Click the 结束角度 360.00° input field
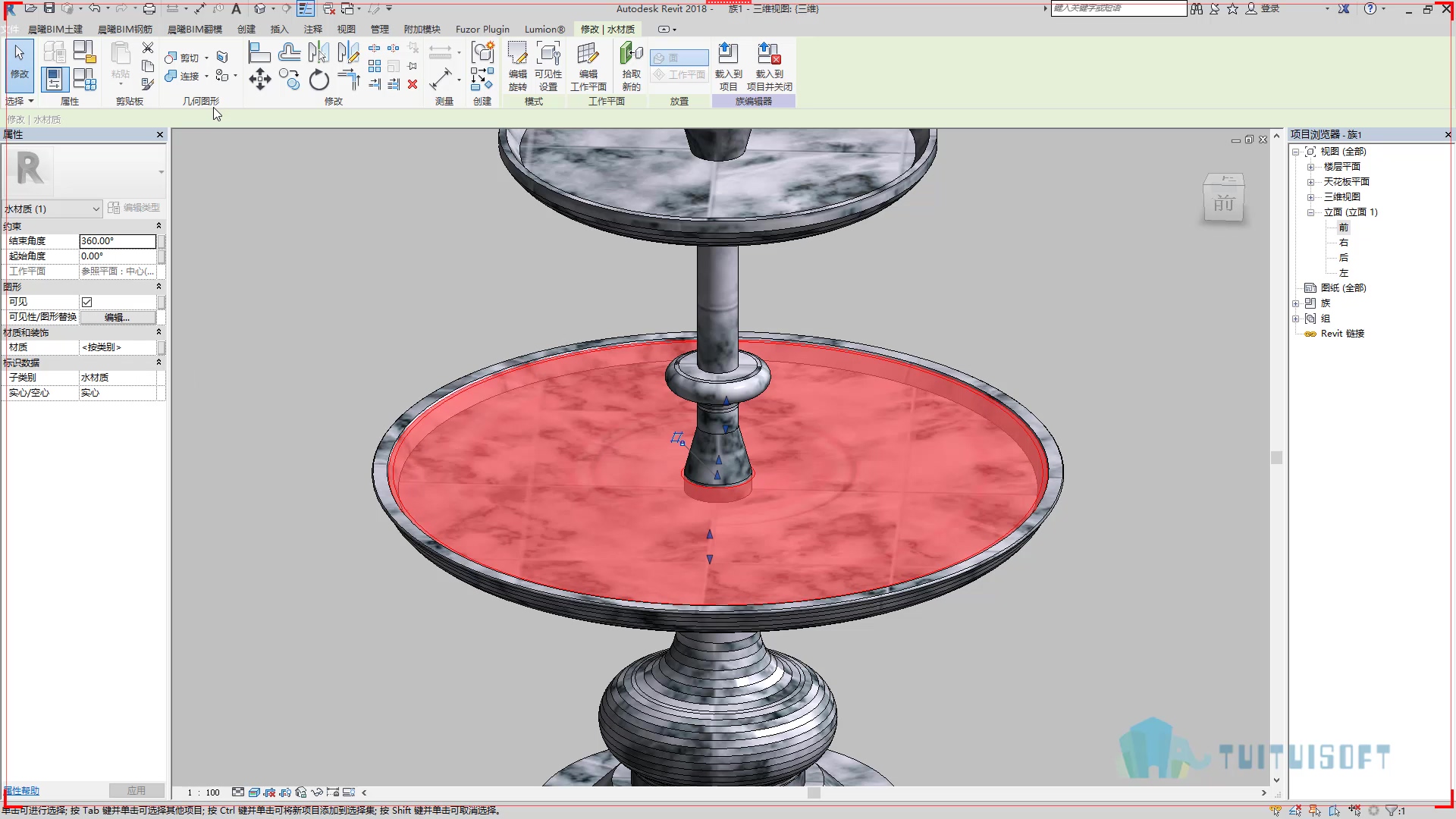 coord(118,241)
